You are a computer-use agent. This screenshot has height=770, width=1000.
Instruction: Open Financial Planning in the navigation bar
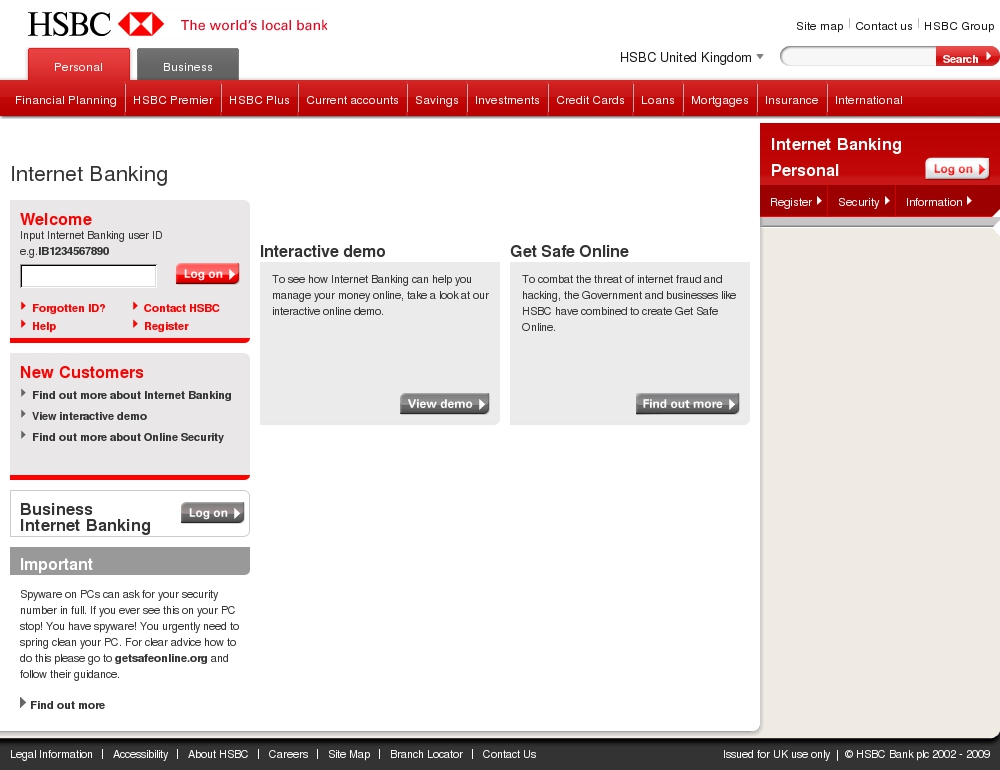pyautogui.click(x=66, y=100)
